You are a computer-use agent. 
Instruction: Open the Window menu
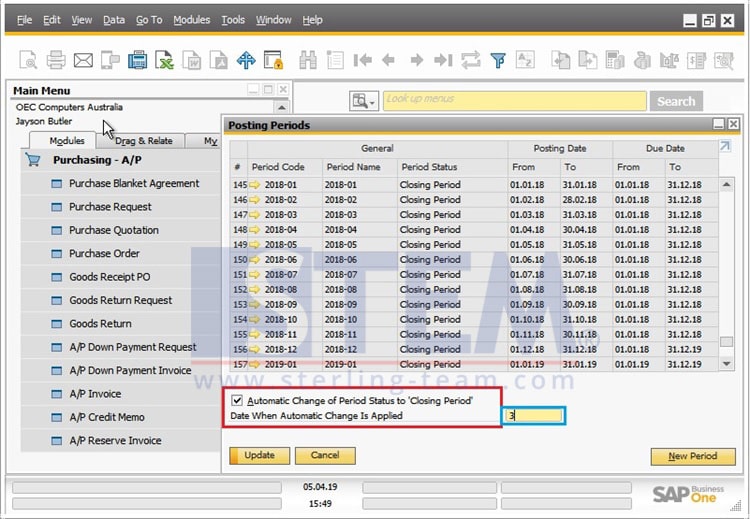[274, 20]
